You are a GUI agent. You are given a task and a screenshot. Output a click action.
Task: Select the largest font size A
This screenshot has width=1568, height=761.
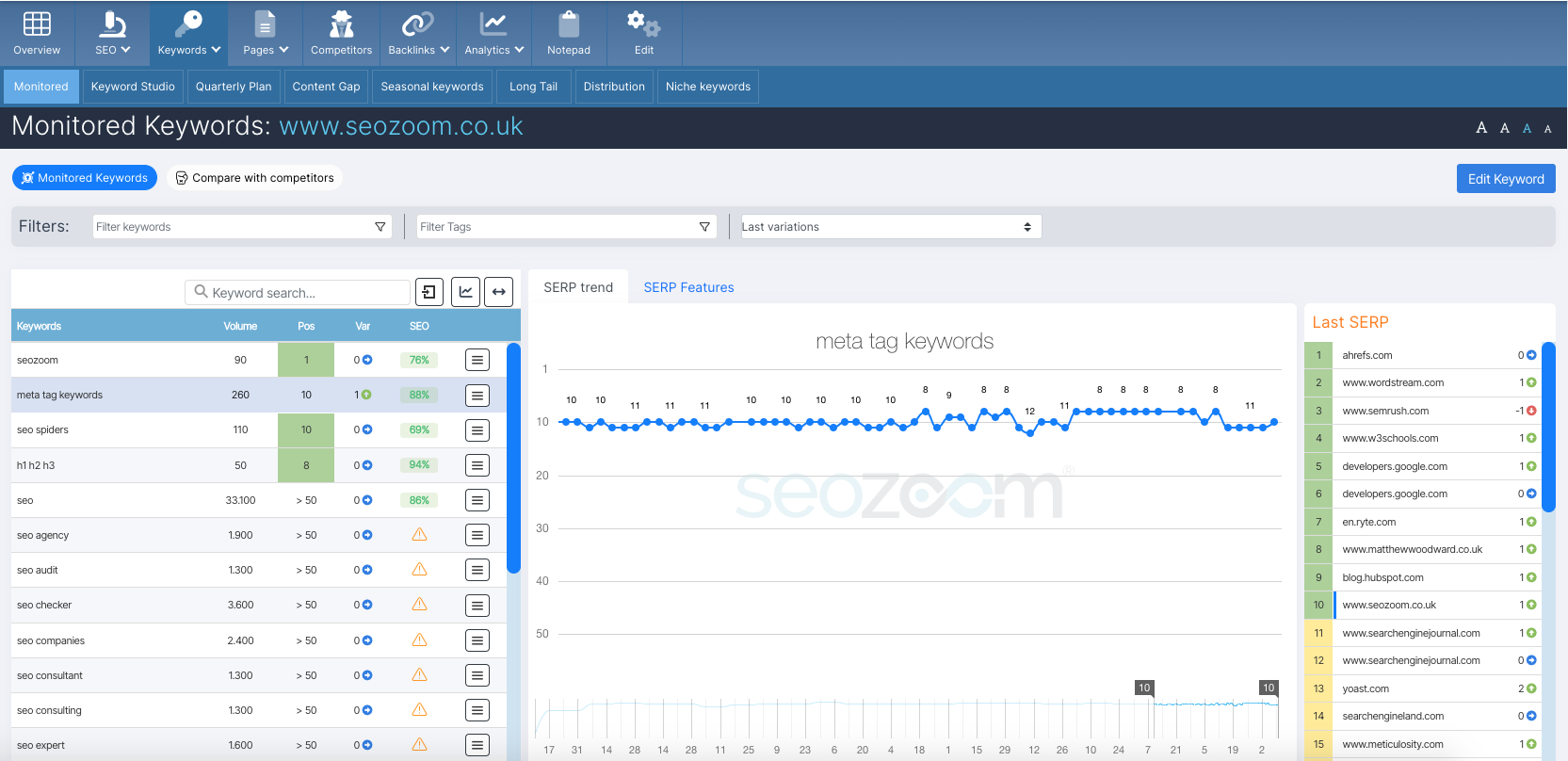(x=1481, y=128)
